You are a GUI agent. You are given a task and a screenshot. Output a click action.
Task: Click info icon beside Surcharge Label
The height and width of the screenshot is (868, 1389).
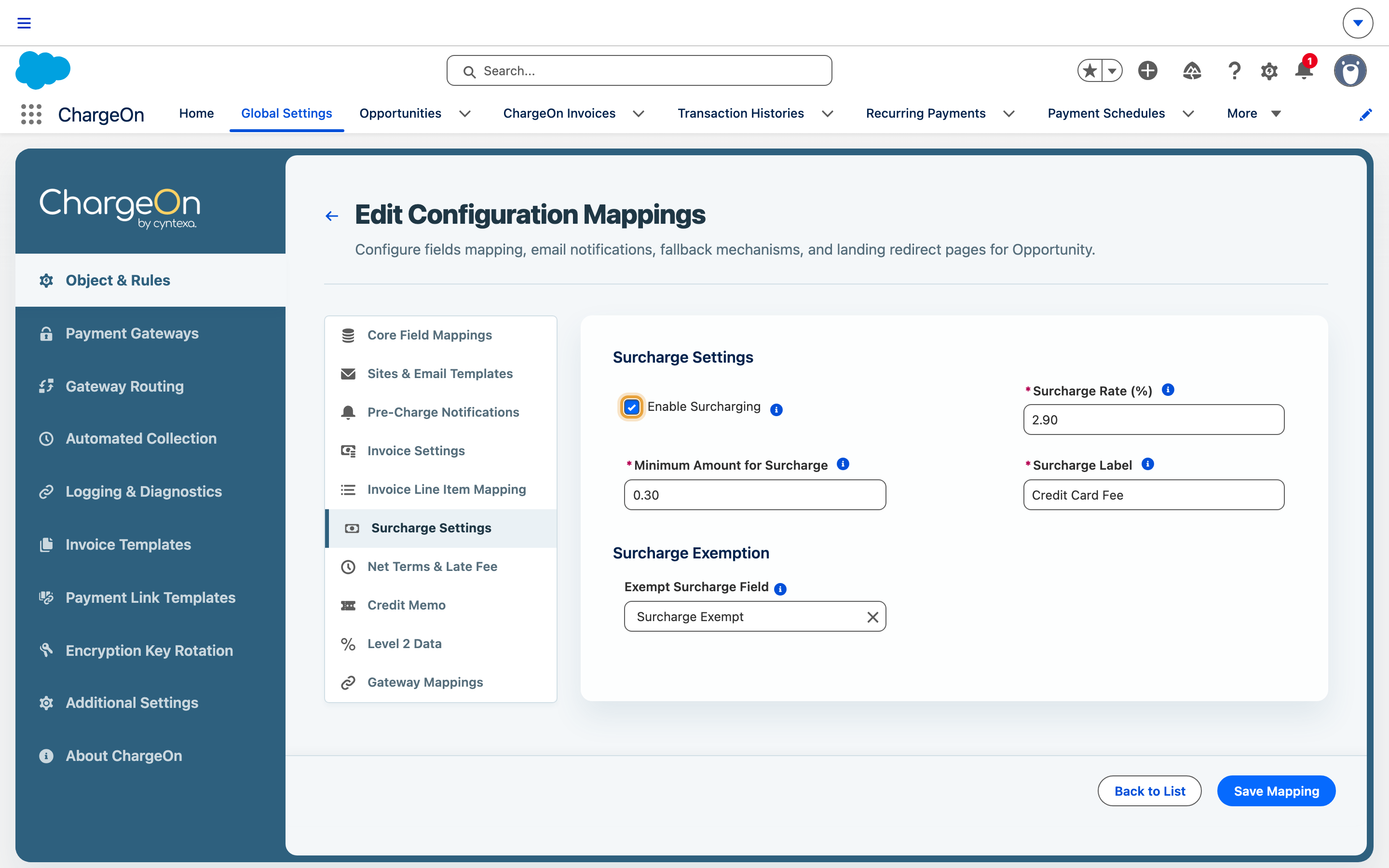click(1148, 464)
